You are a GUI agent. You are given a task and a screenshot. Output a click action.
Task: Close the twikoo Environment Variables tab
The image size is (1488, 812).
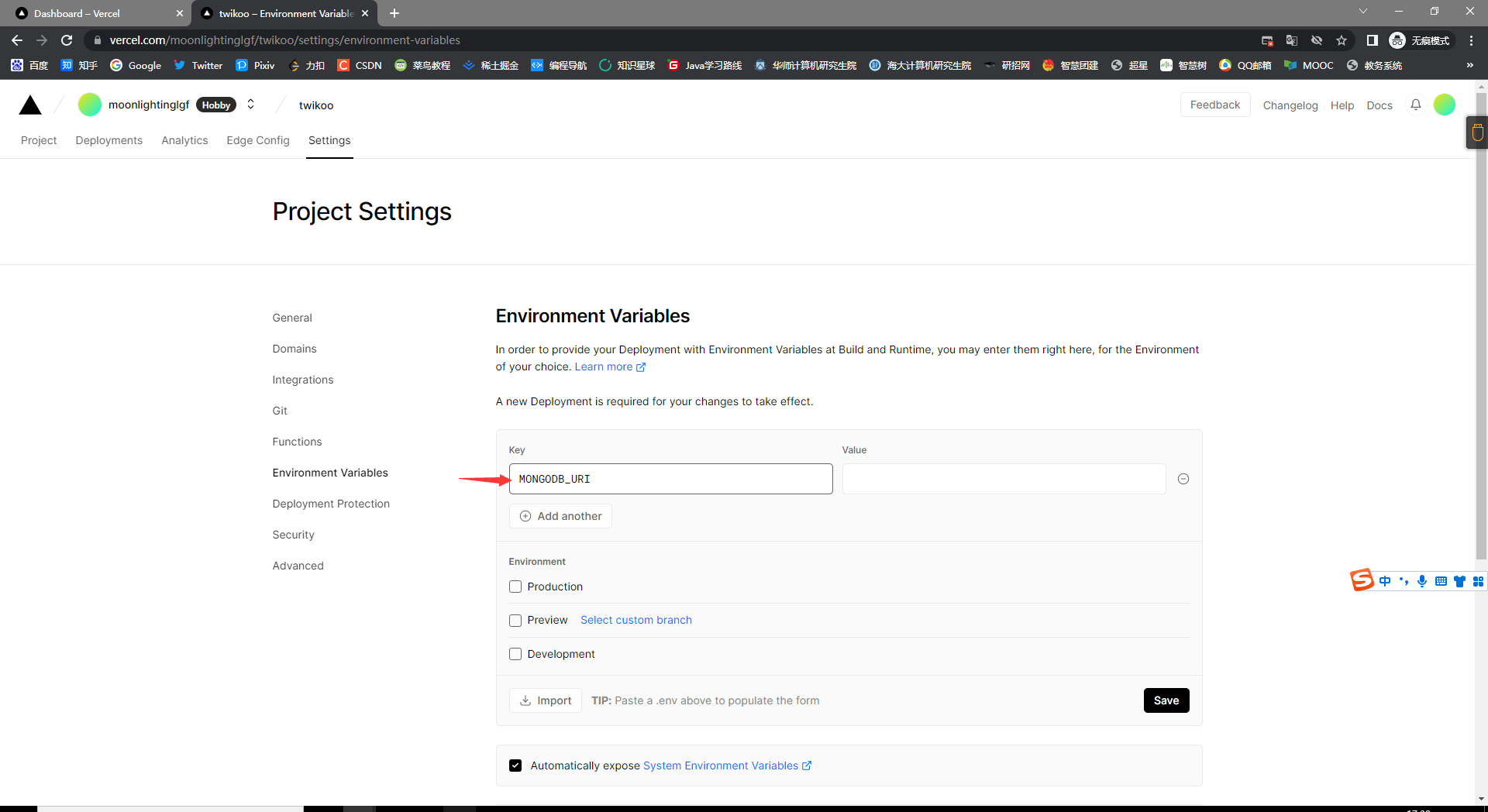365,13
